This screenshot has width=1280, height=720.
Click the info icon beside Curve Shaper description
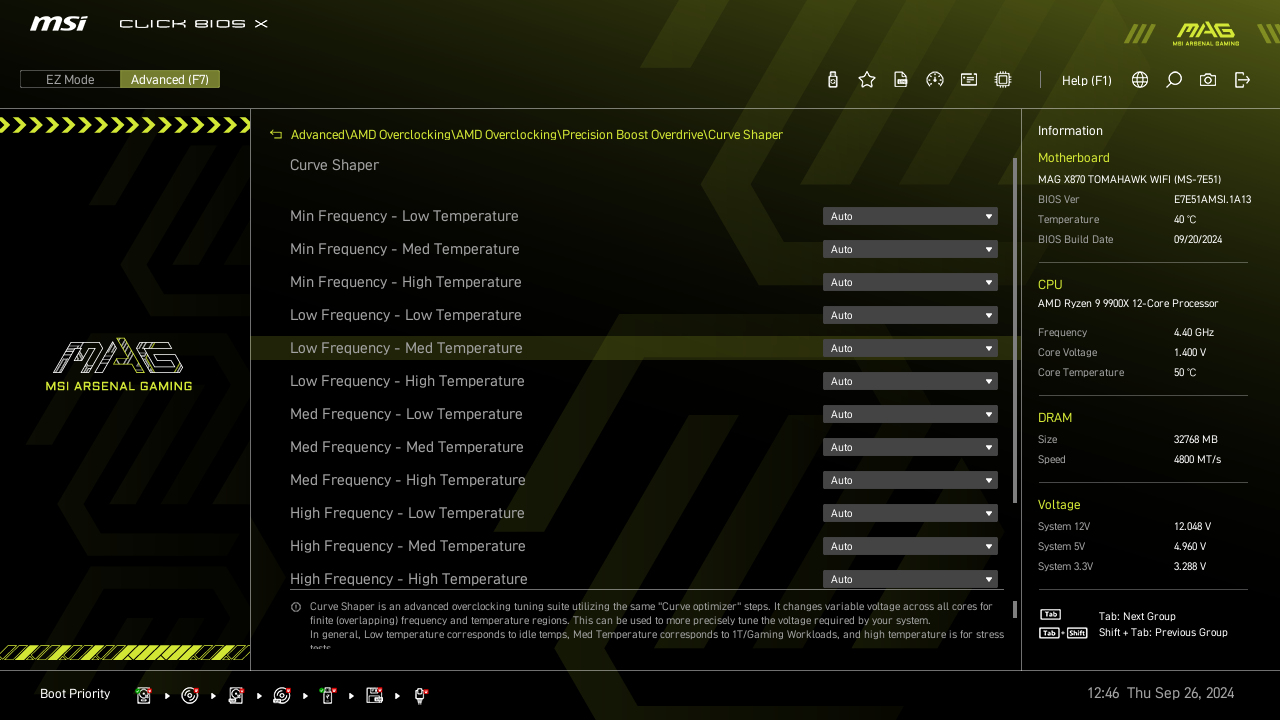point(296,607)
